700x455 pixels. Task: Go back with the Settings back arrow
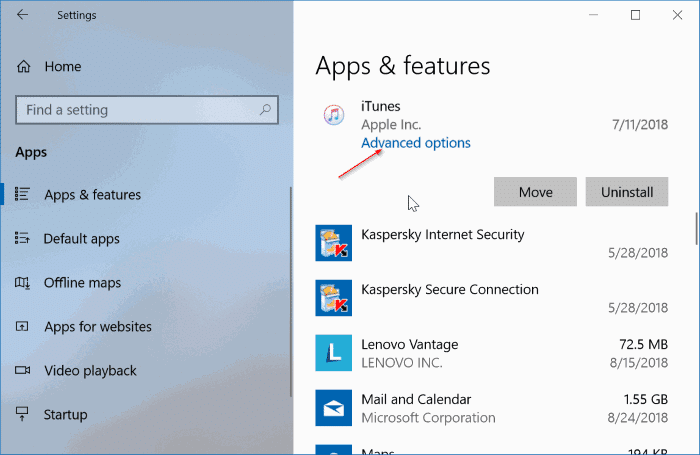pyautogui.click(x=22, y=15)
